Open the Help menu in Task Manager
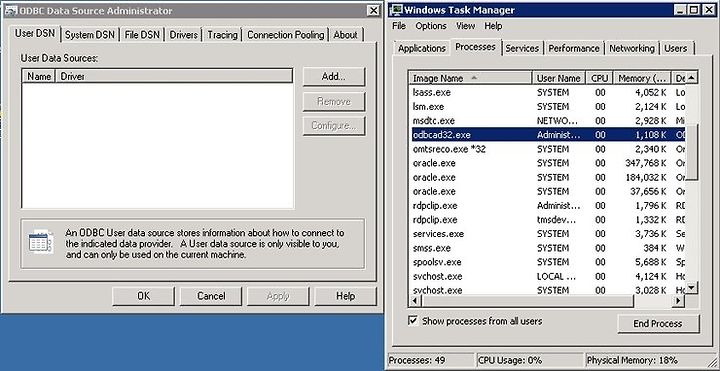This screenshot has height=371, width=720. tap(493, 26)
